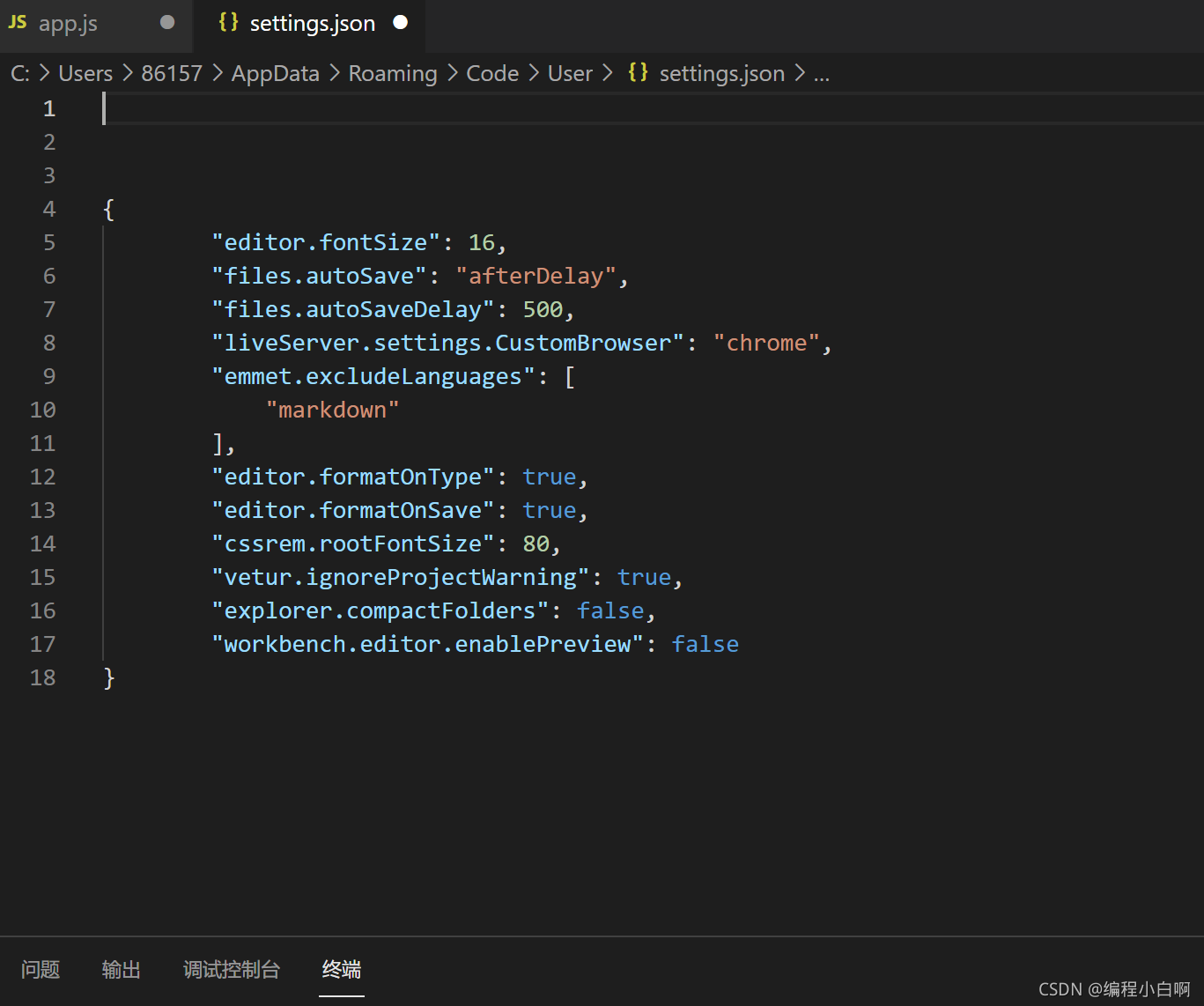Switch to the app.js tab
The image size is (1204, 1006).
pyautogui.click(x=68, y=22)
